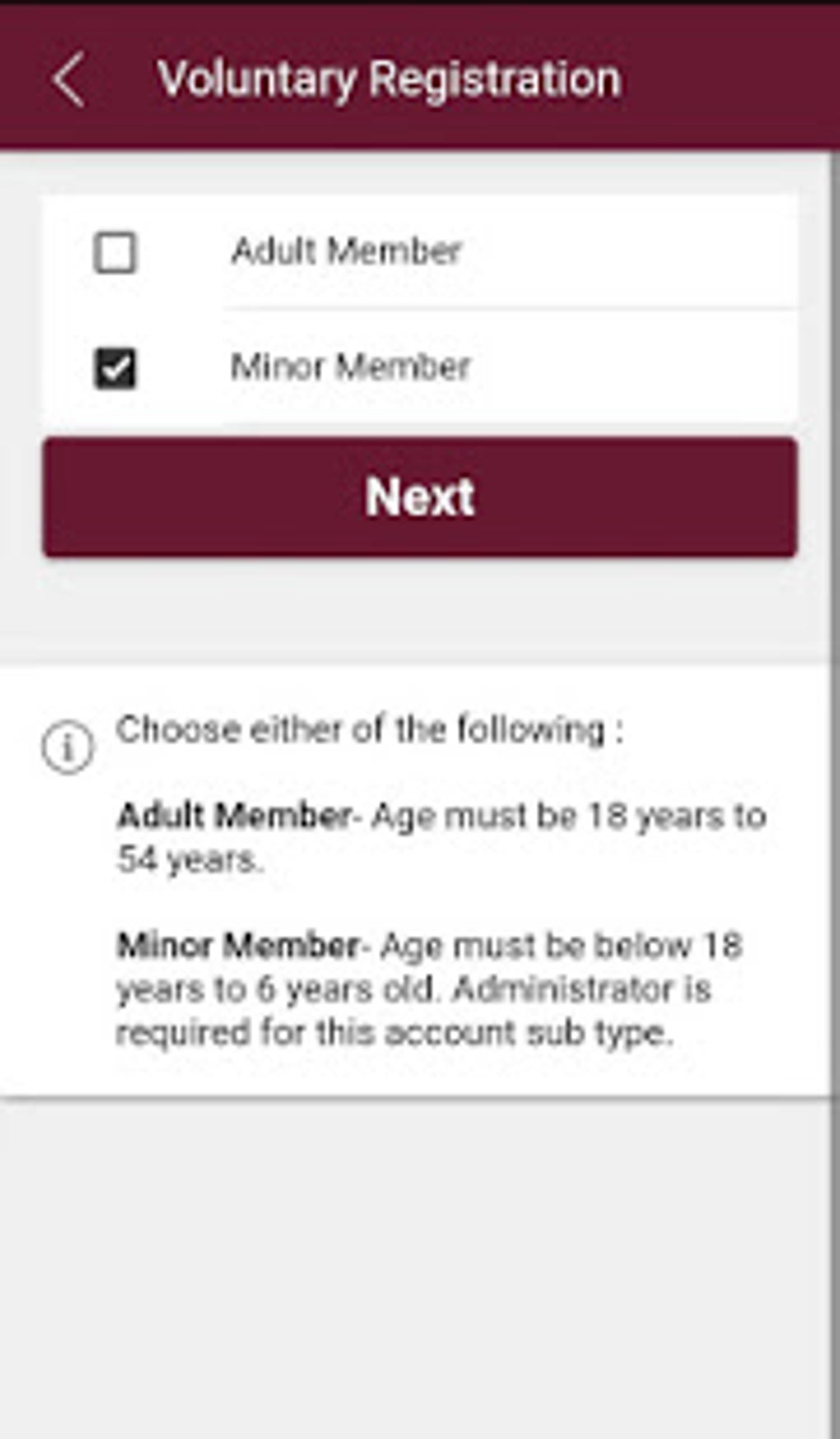Screen dimensions: 840x1439
Task: Click the 'Choose either of the following' heading
Action: coord(369,730)
